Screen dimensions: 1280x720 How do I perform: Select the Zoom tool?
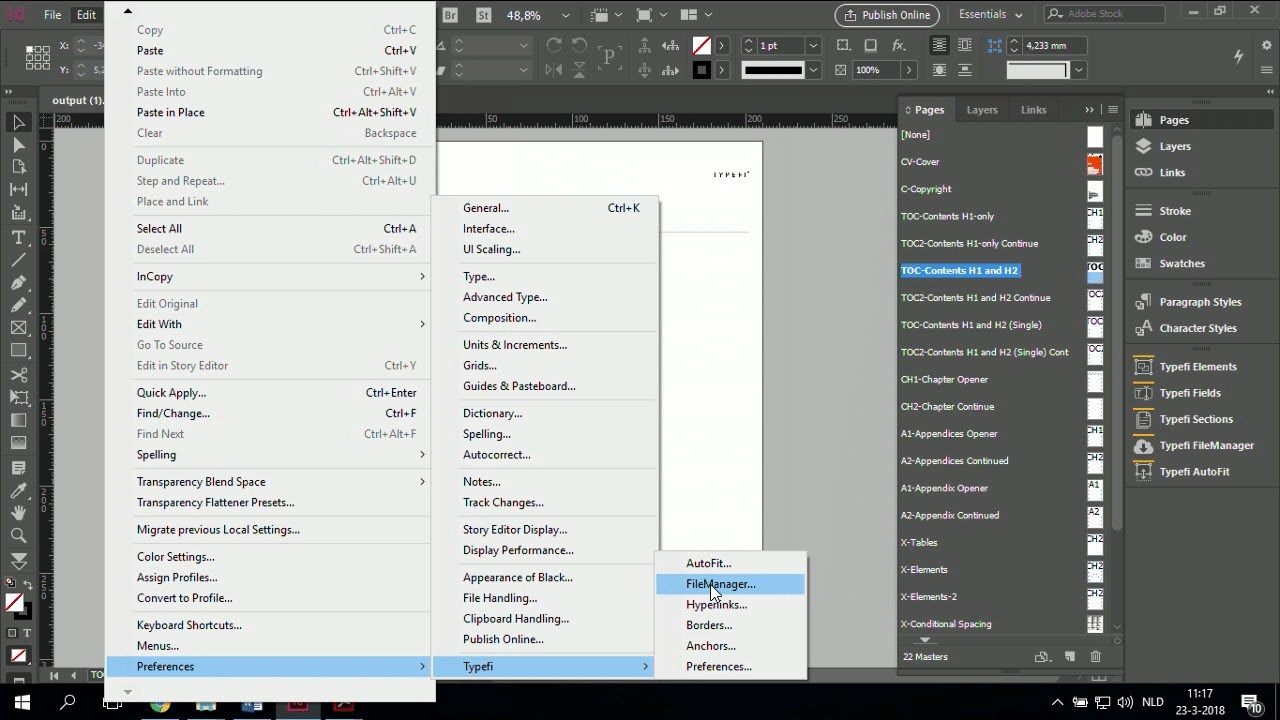point(19,536)
